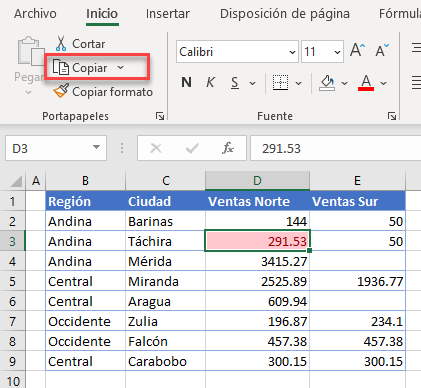
Task: Open the Copiar dropdown arrow
Action: pos(120,68)
